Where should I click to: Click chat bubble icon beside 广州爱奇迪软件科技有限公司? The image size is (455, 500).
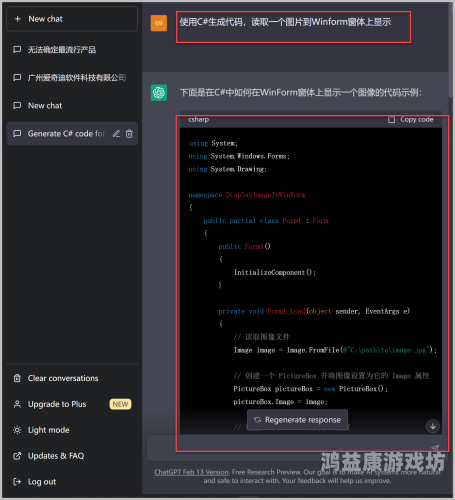click(17, 78)
